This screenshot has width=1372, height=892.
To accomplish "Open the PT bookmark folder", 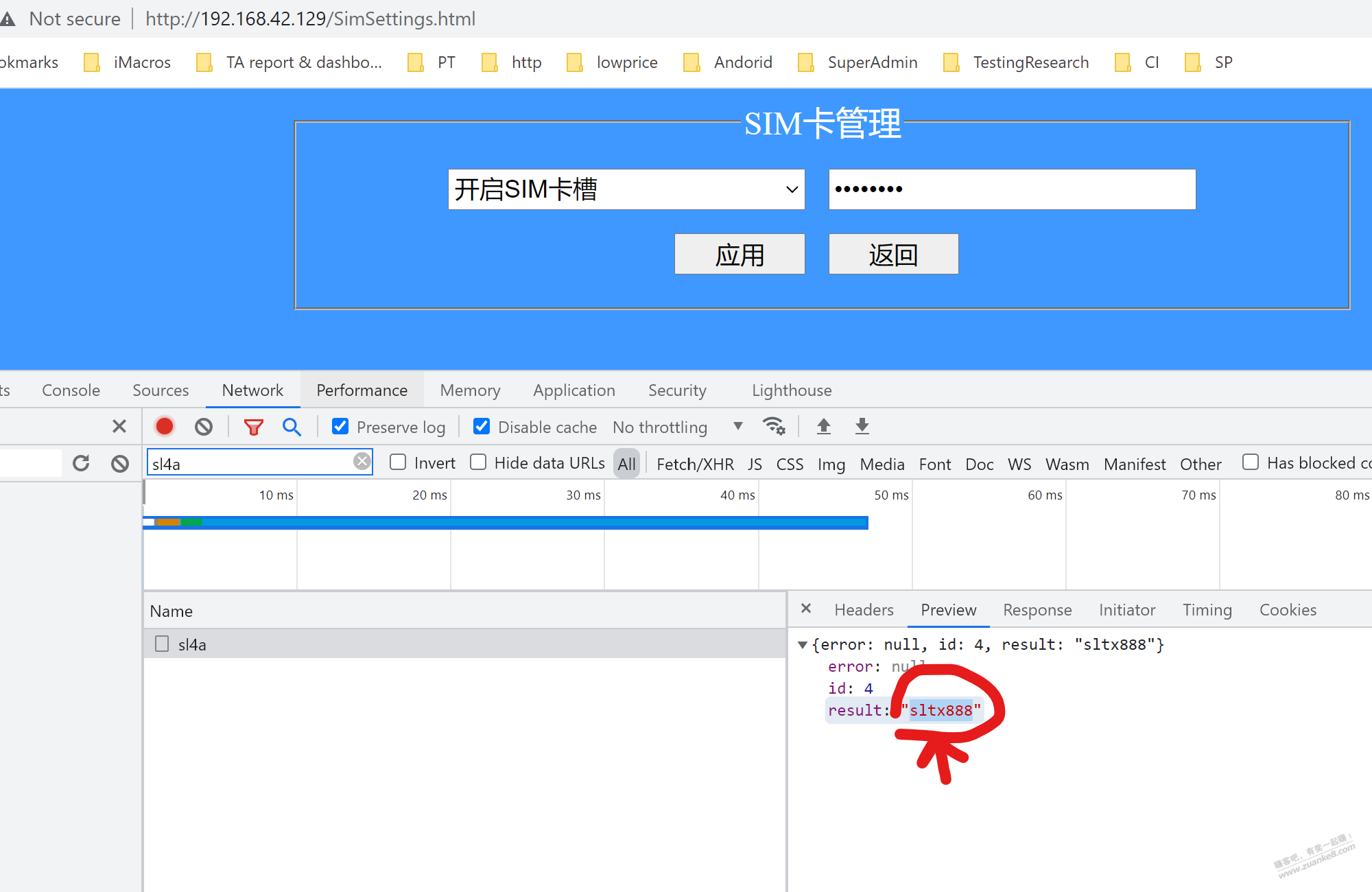I will (x=431, y=62).
